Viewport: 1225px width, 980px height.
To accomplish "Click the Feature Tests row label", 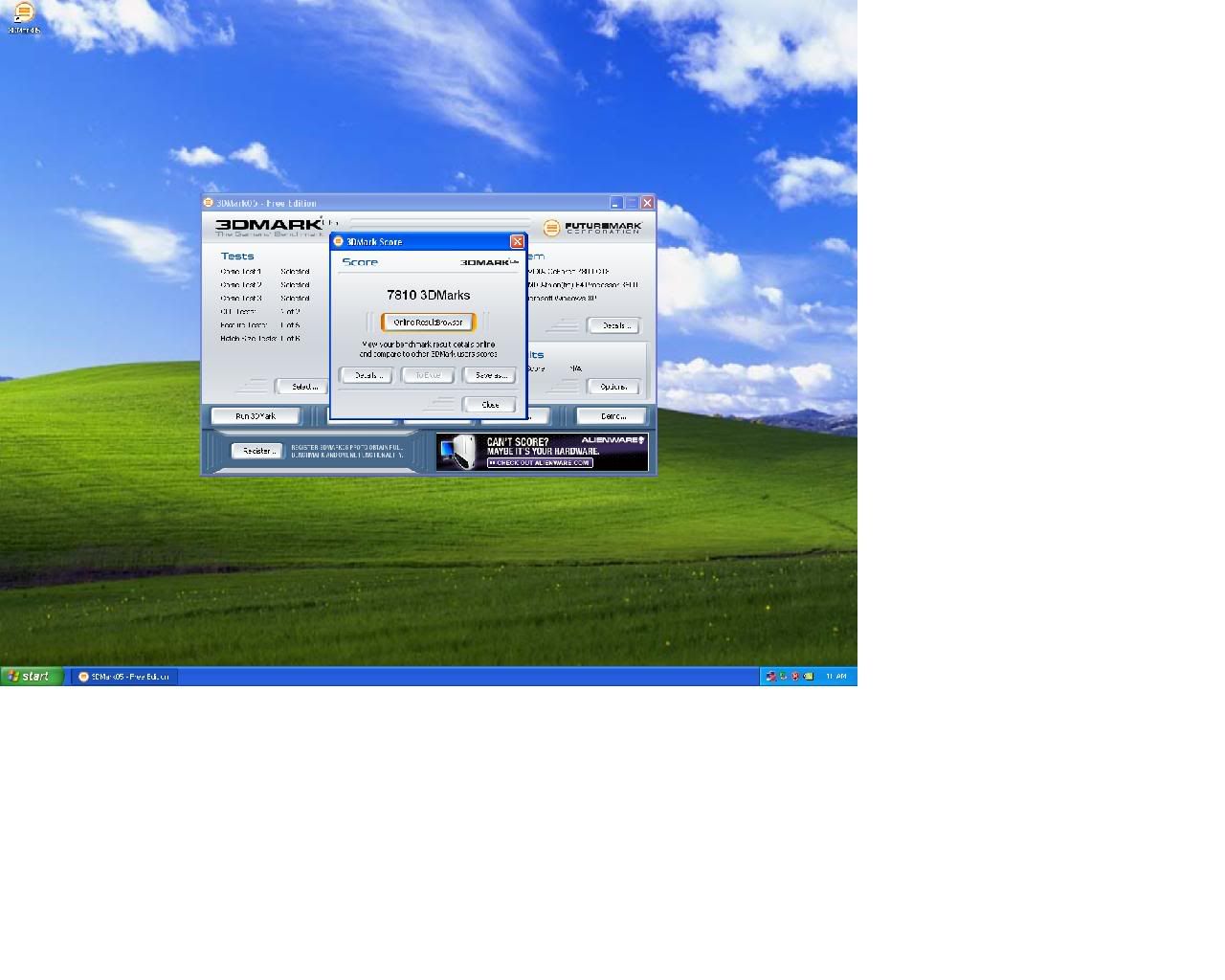I will [x=244, y=325].
